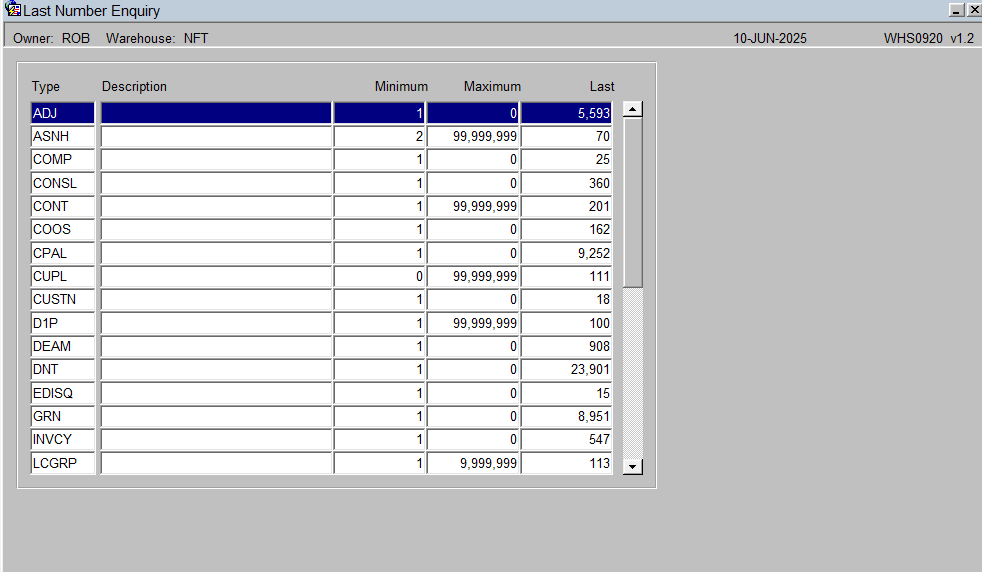The width and height of the screenshot is (982, 572).
Task: Click the Last value 18 for CUSTN
Action: pos(567,300)
